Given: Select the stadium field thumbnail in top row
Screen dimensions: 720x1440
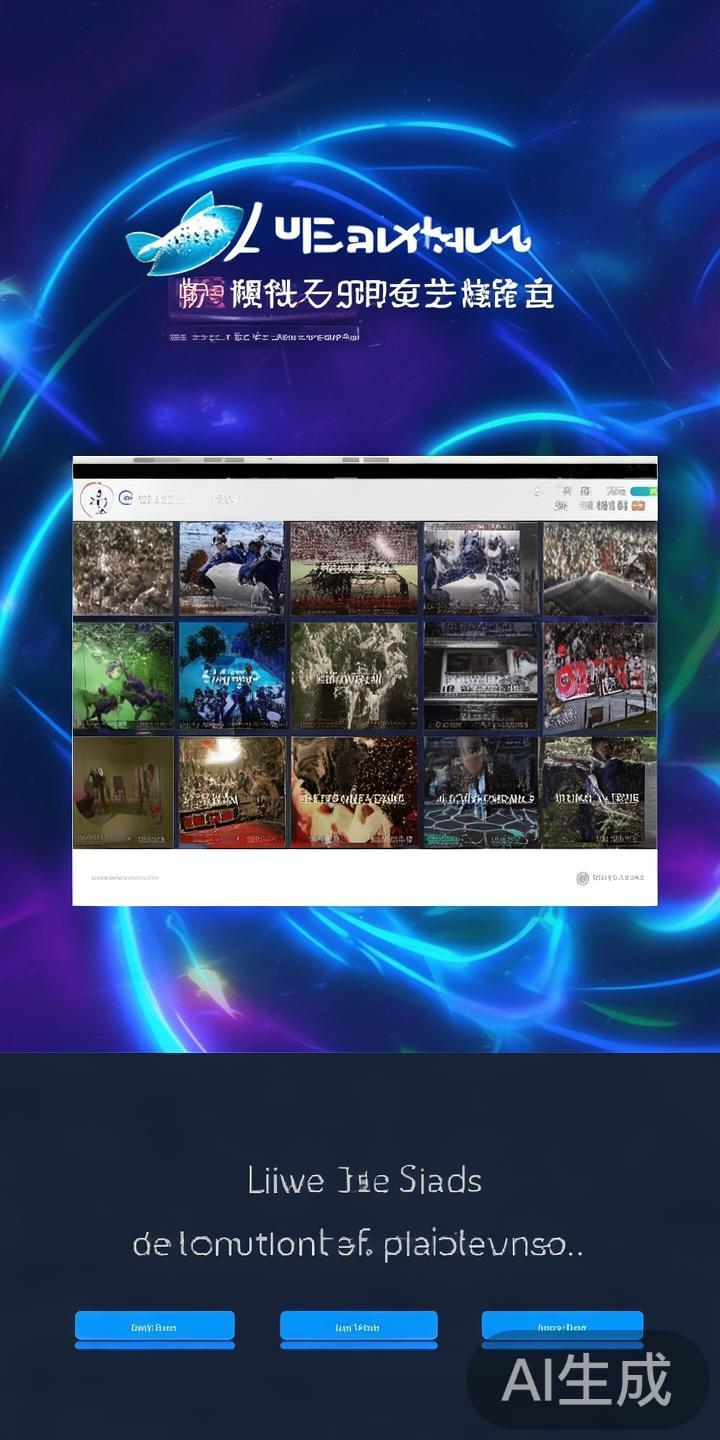Looking at the screenshot, I should tap(353, 567).
